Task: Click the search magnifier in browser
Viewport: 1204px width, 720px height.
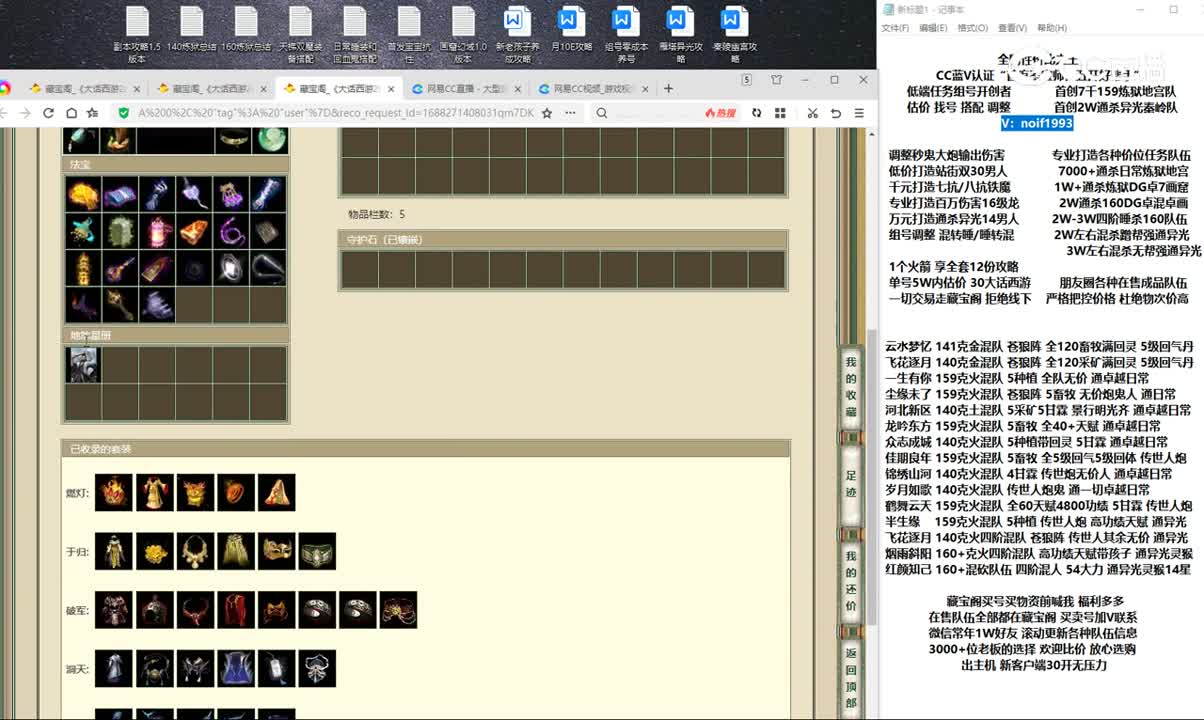Action: coord(602,113)
